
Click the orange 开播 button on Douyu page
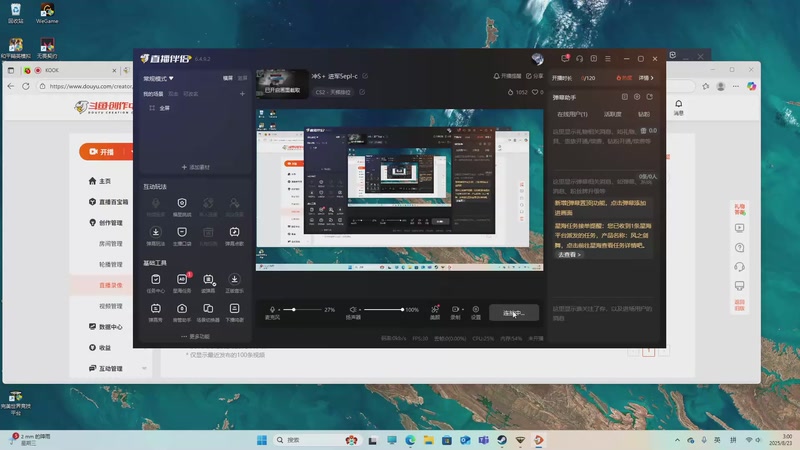pos(105,152)
